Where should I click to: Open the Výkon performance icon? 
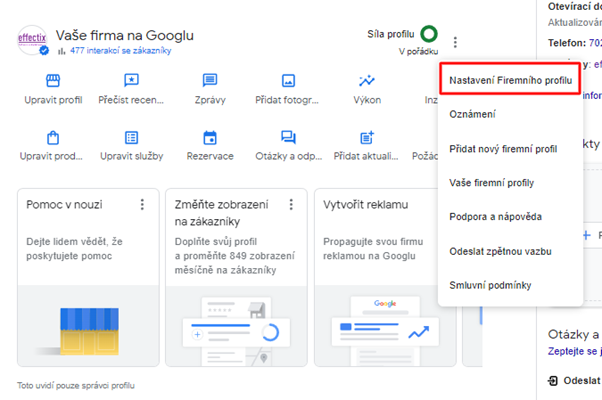click(x=367, y=81)
